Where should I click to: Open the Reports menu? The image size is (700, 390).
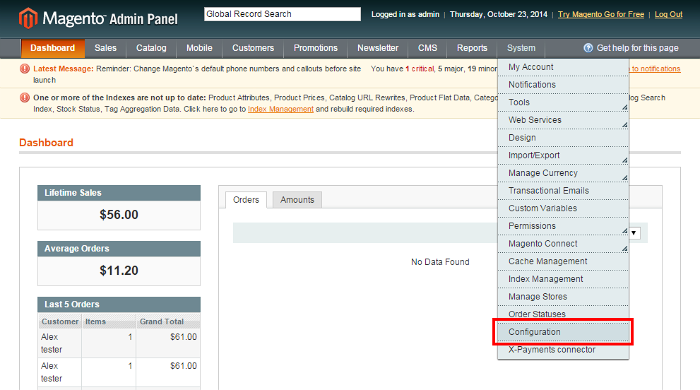click(472, 48)
